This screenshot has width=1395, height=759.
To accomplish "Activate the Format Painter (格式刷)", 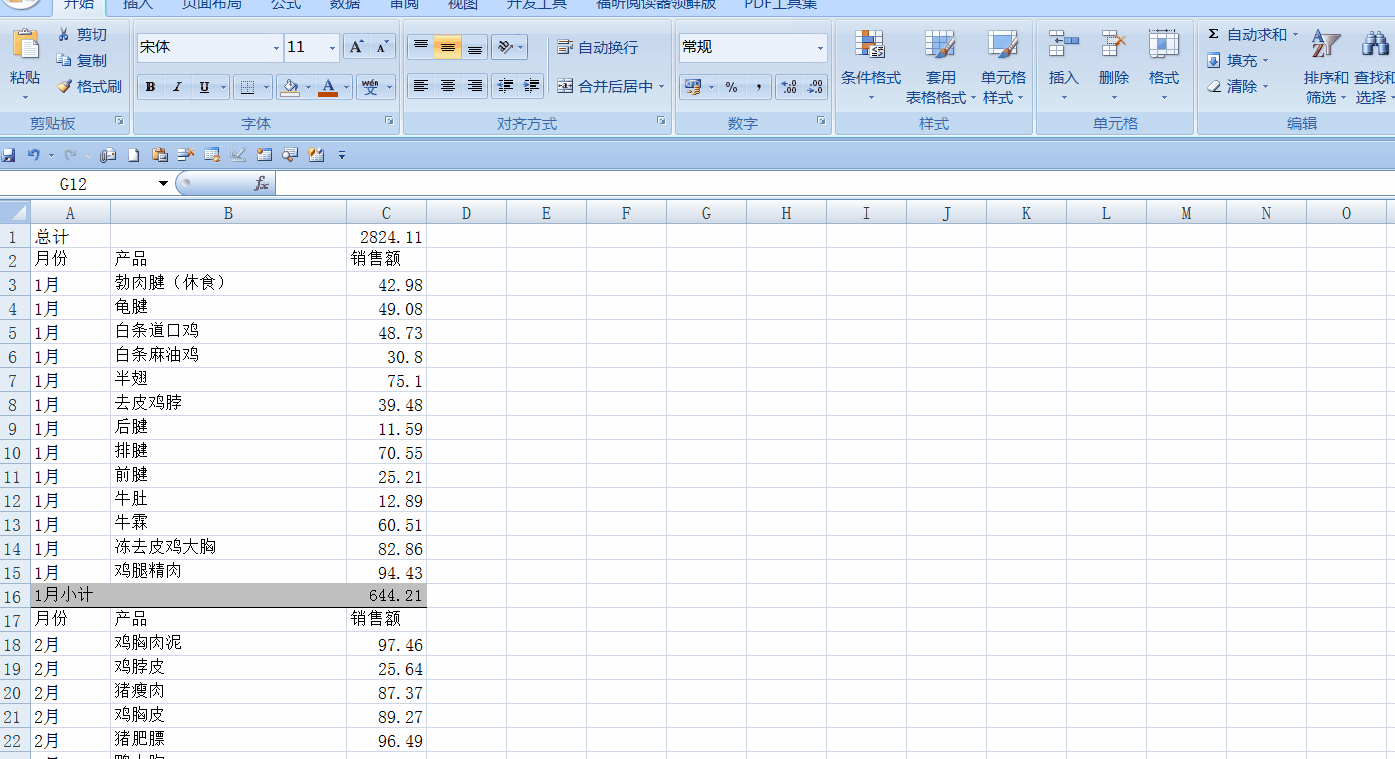I will click(89, 87).
